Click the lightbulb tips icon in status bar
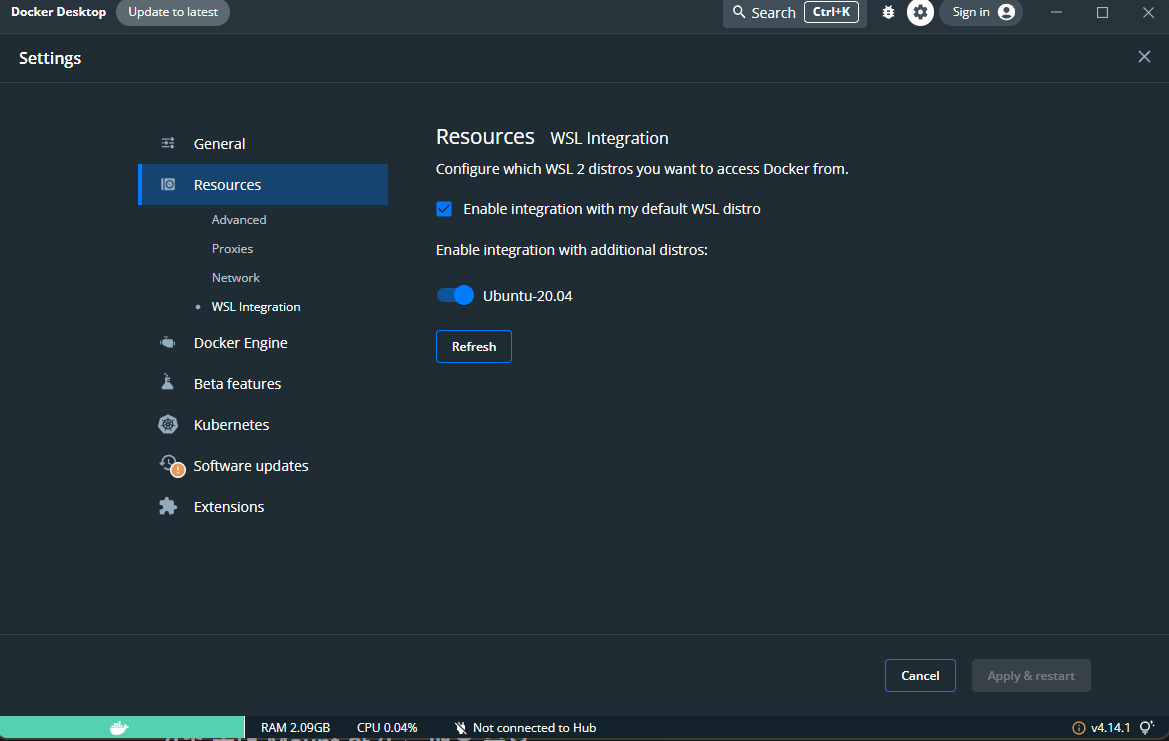 coord(1147,727)
